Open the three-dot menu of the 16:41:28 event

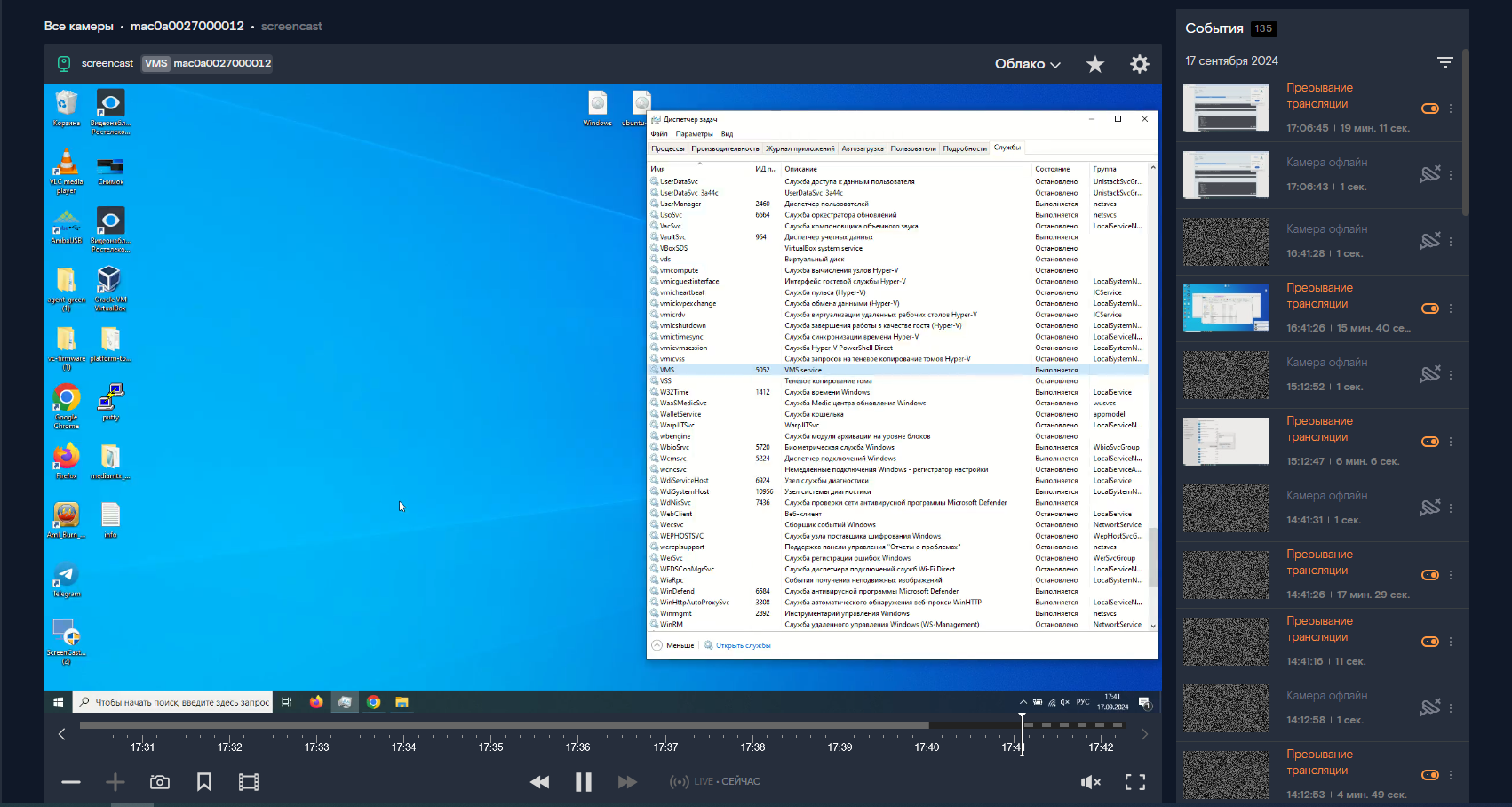[x=1451, y=242]
